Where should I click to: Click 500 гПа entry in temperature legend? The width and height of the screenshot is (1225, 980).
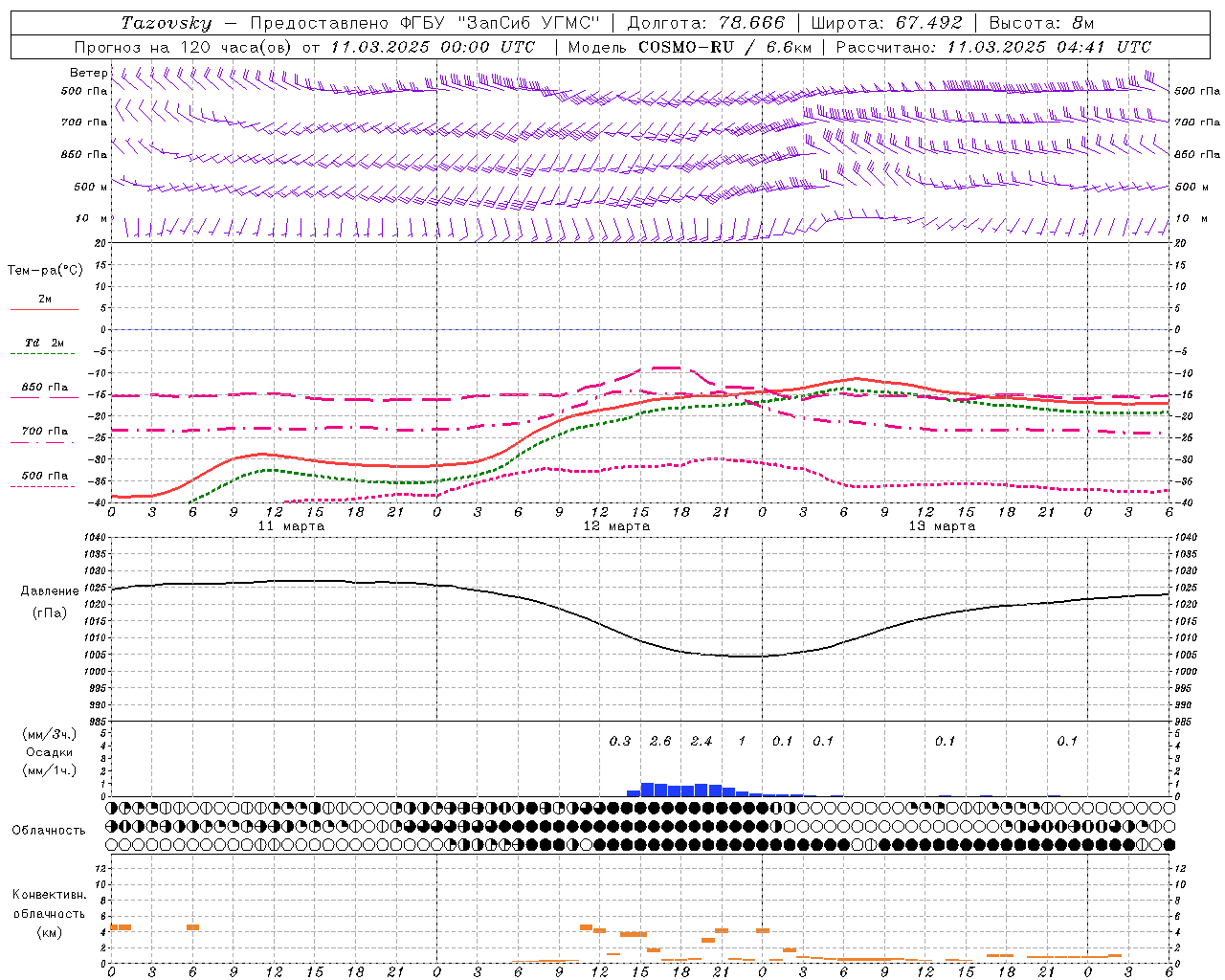click(44, 476)
